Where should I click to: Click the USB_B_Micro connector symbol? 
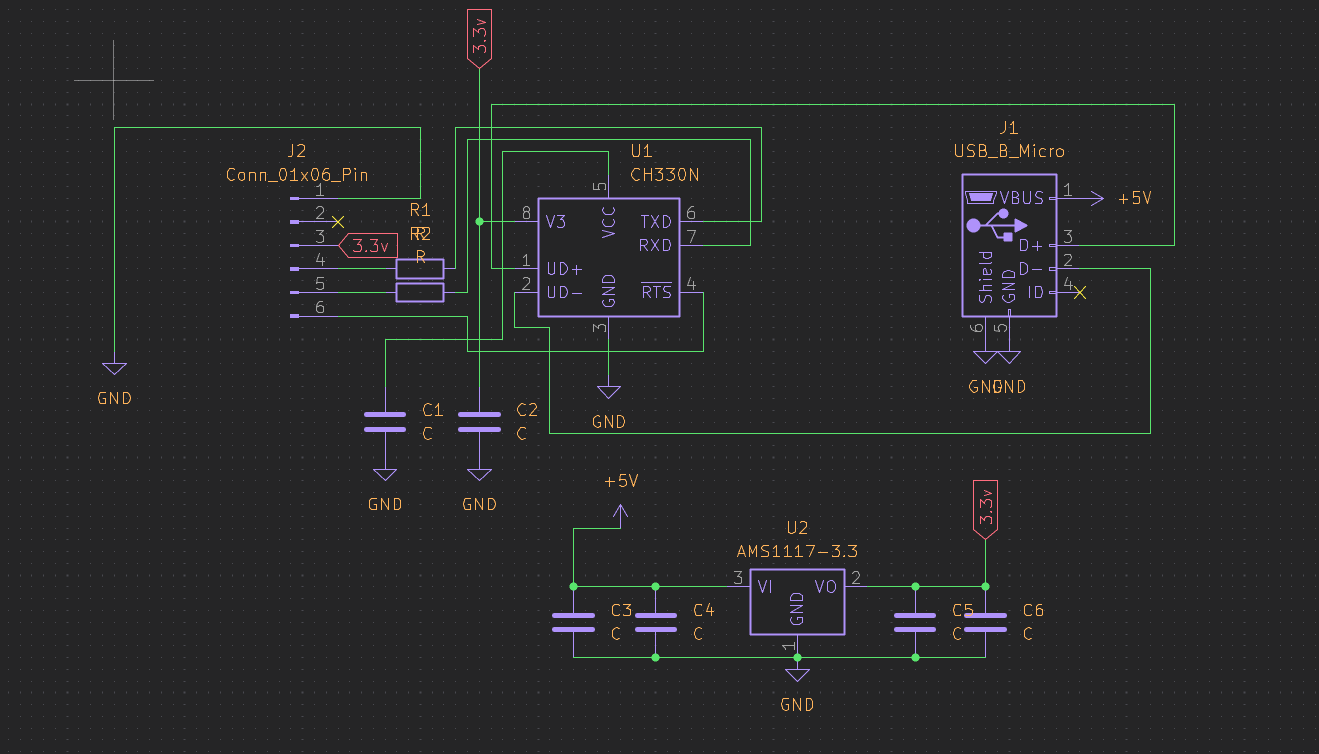[x=1008, y=245]
